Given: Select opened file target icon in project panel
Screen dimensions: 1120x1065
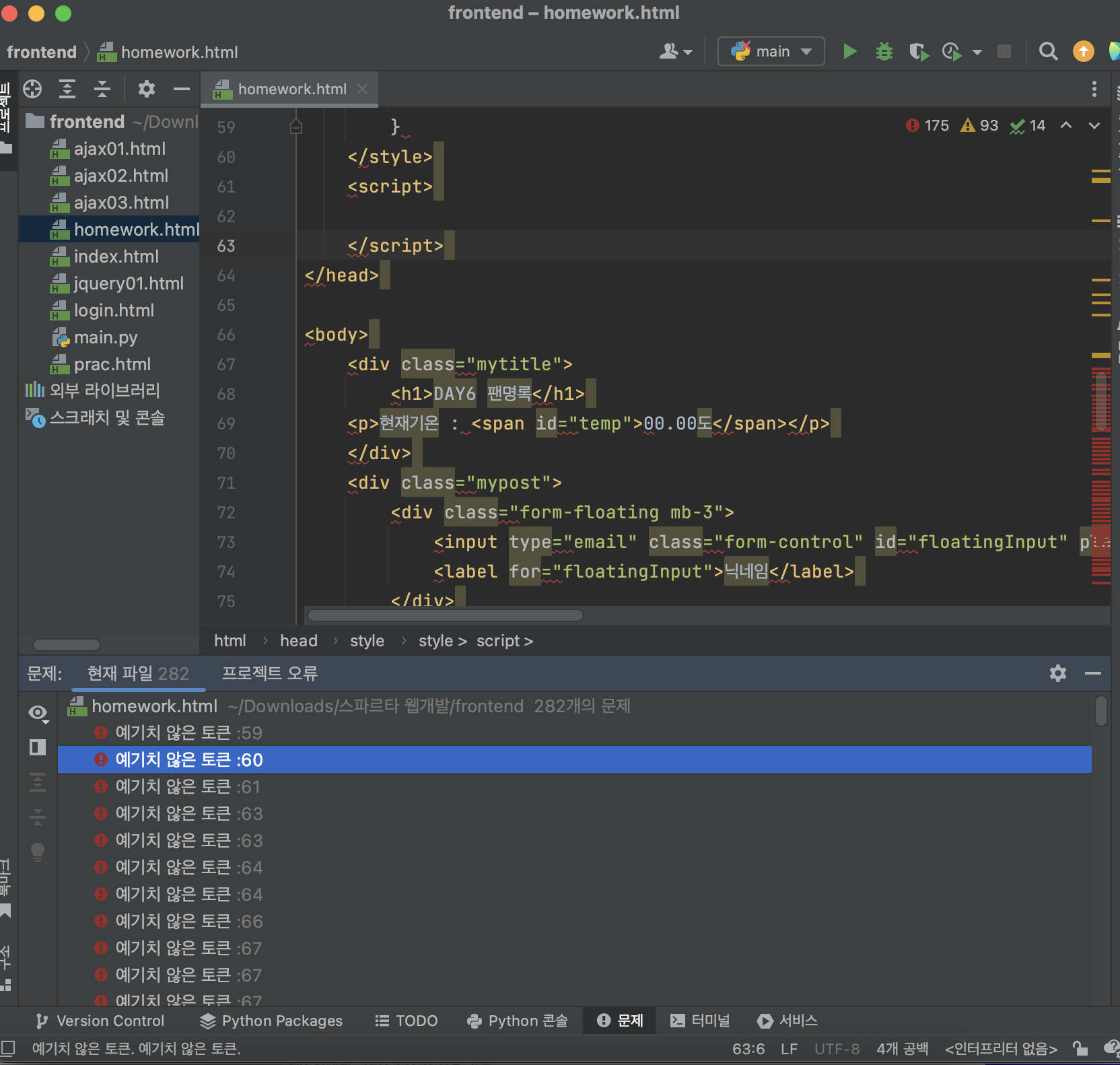Looking at the screenshot, I should click(32, 89).
